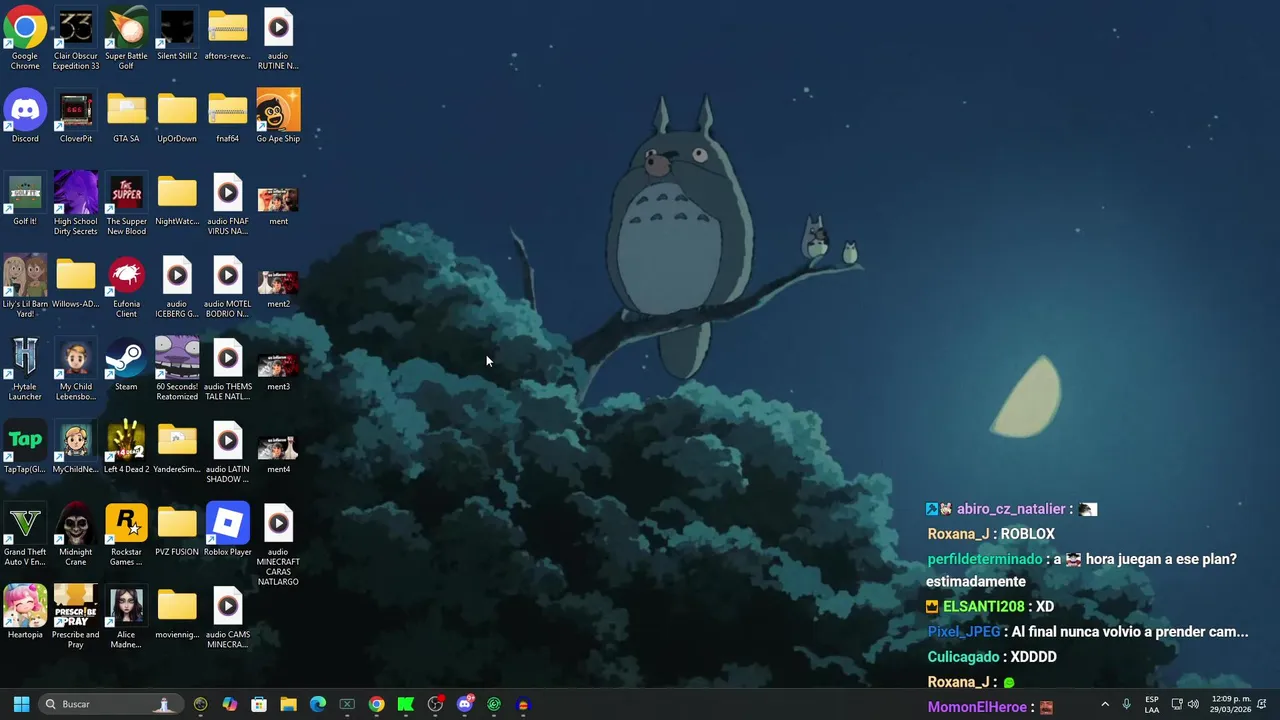The width and height of the screenshot is (1280, 720).
Task: Select audio MOTEL BODRIO N... file
Action: pyautogui.click(x=227, y=287)
